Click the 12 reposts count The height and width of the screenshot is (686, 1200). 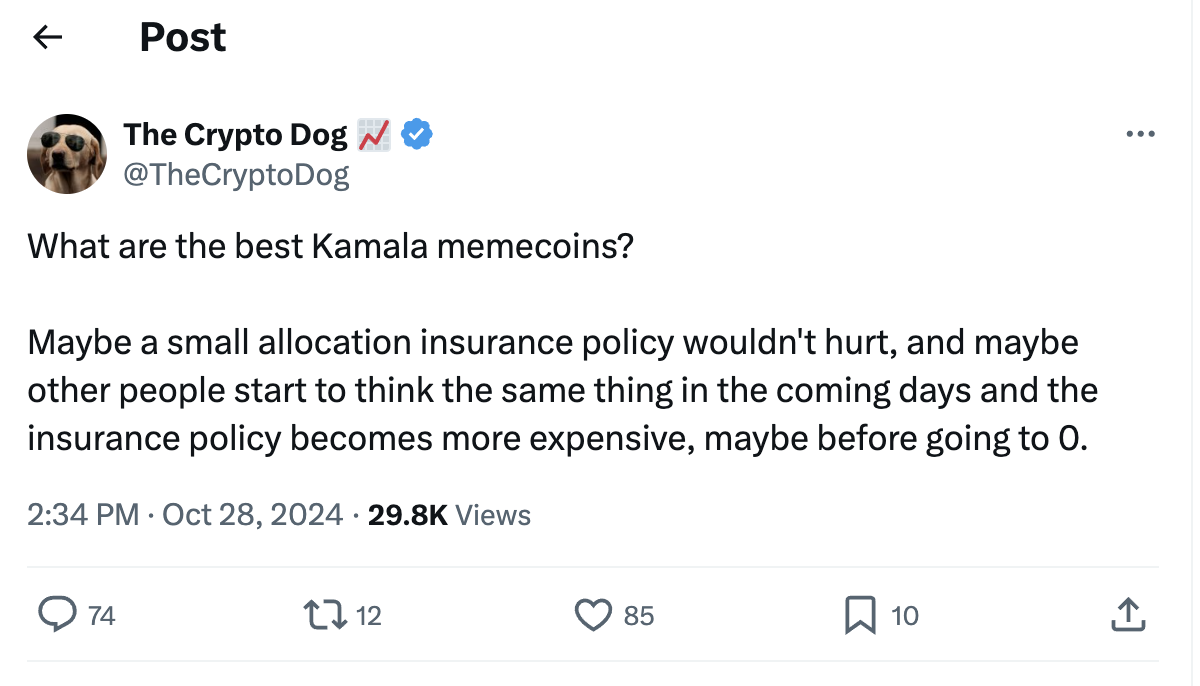pos(369,616)
